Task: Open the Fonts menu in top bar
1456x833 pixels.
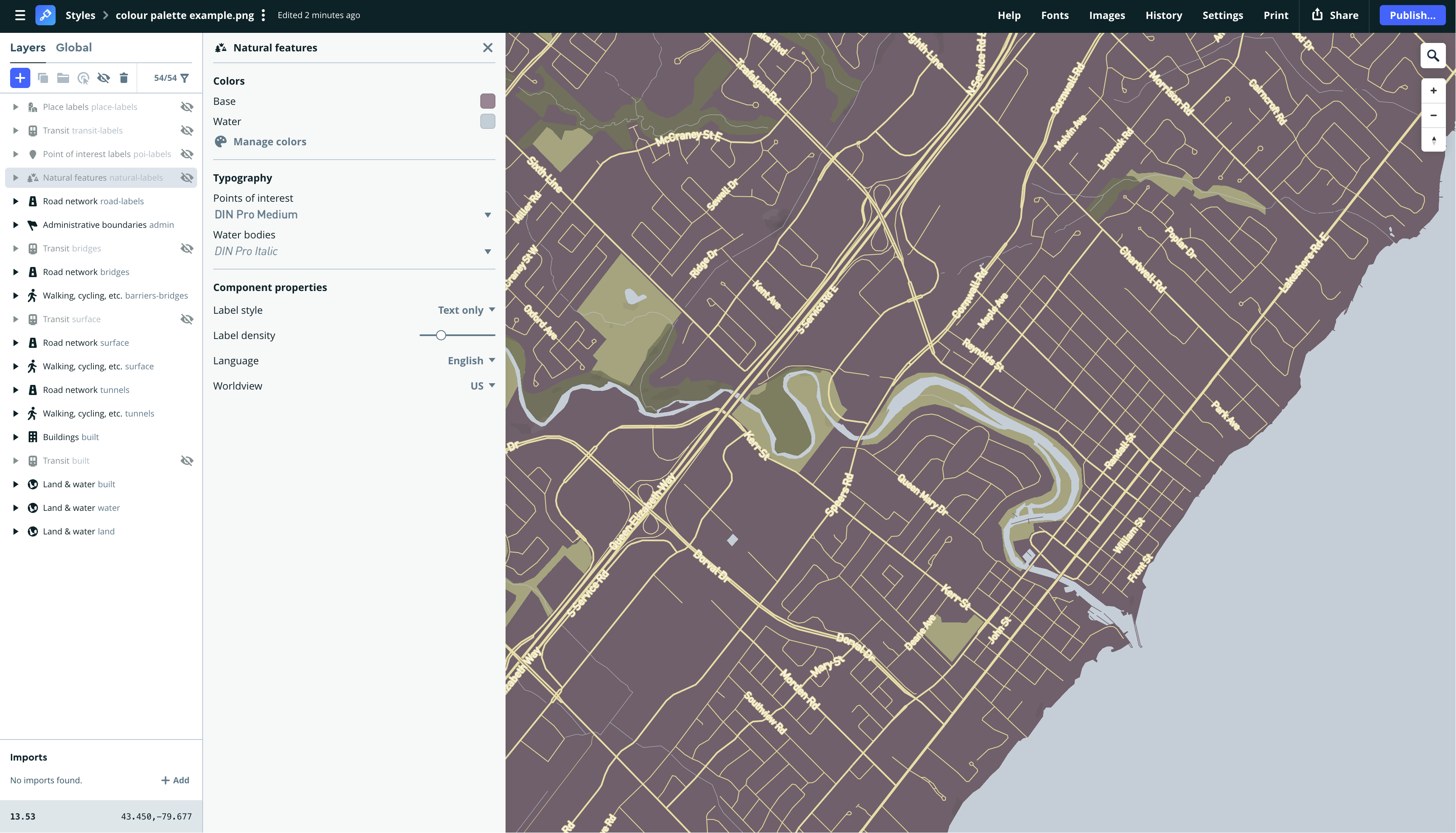Action: tap(1054, 16)
